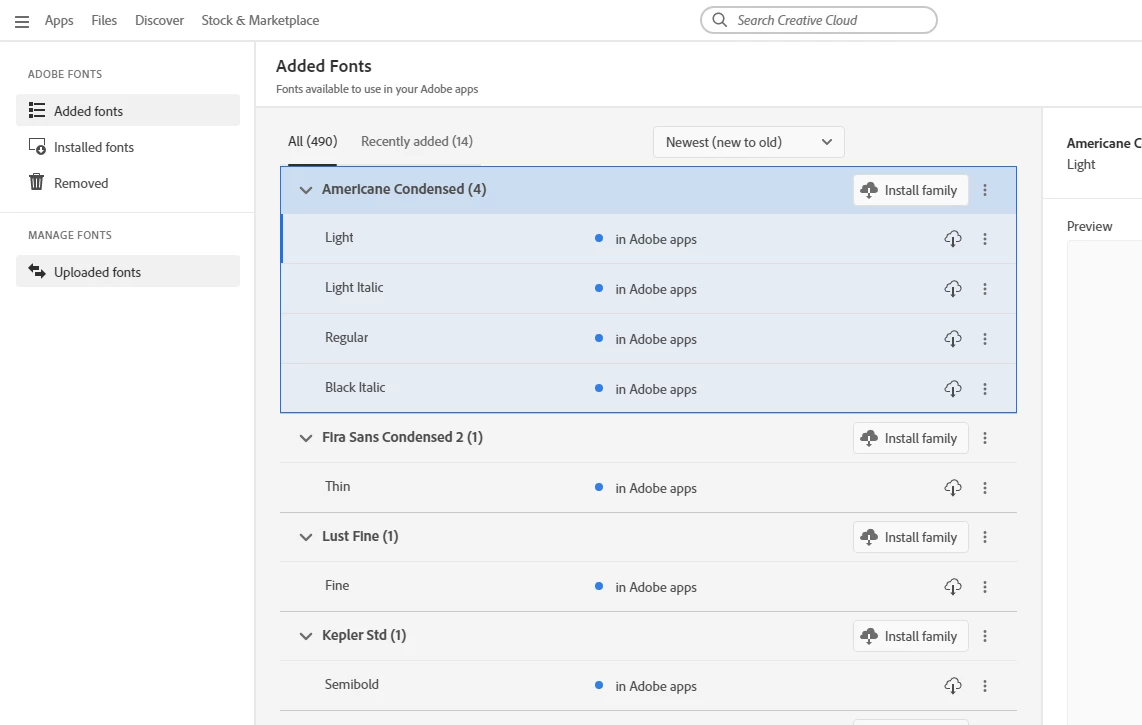Open more options for Americane Condensed family

point(985,190)
